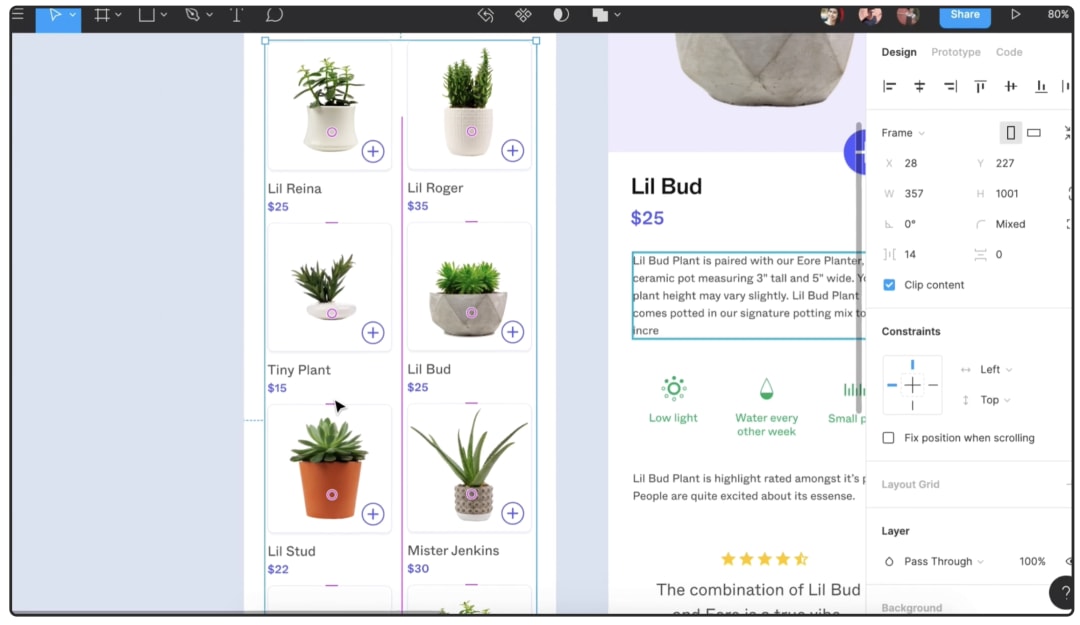This screenshot has height=625, width=1080.
Task: Open horizontal constraint Left dropdown
Action: [996, 369]
